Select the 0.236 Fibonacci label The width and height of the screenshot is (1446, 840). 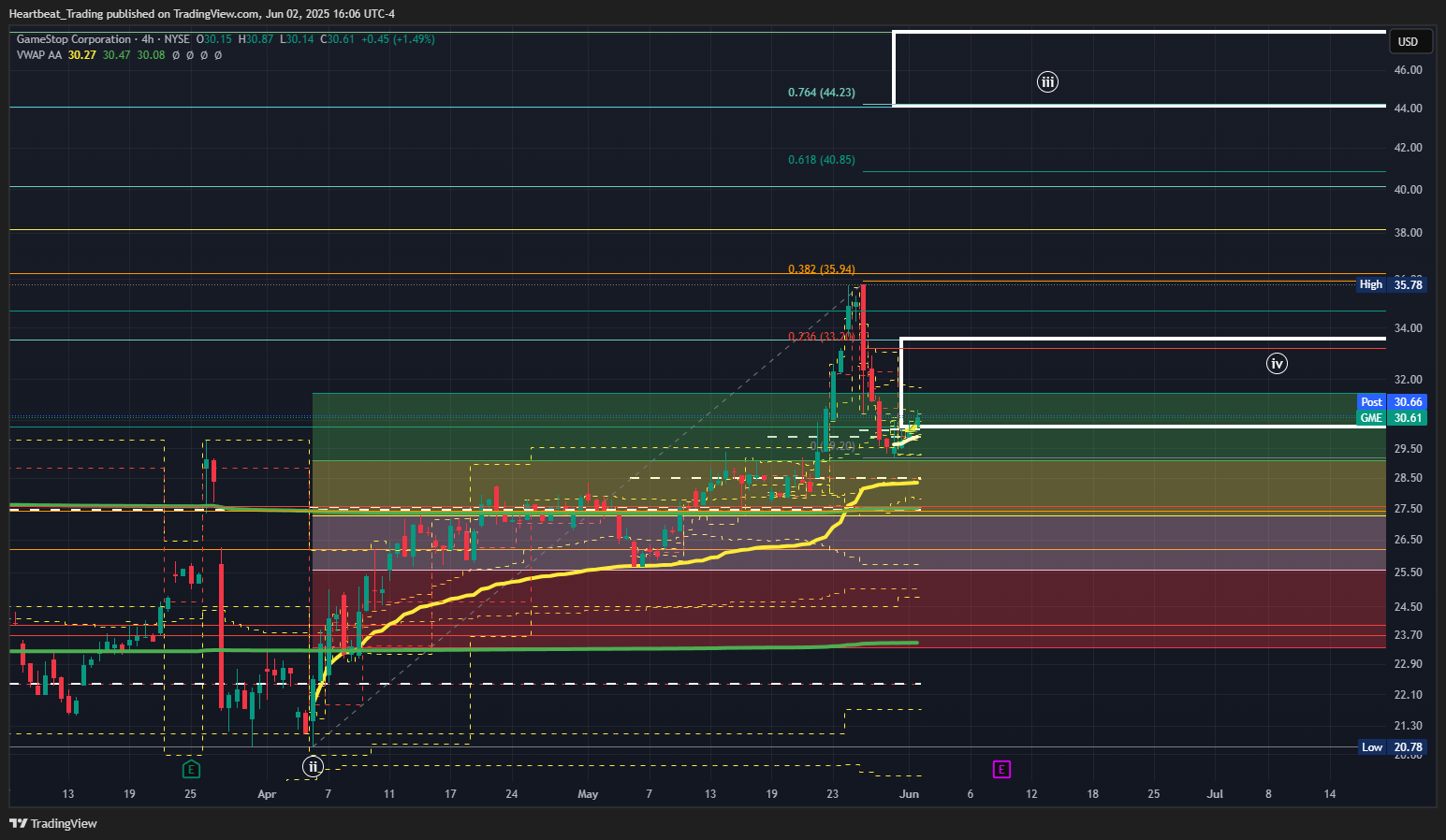pyautogui.click(x=821, y=337)
